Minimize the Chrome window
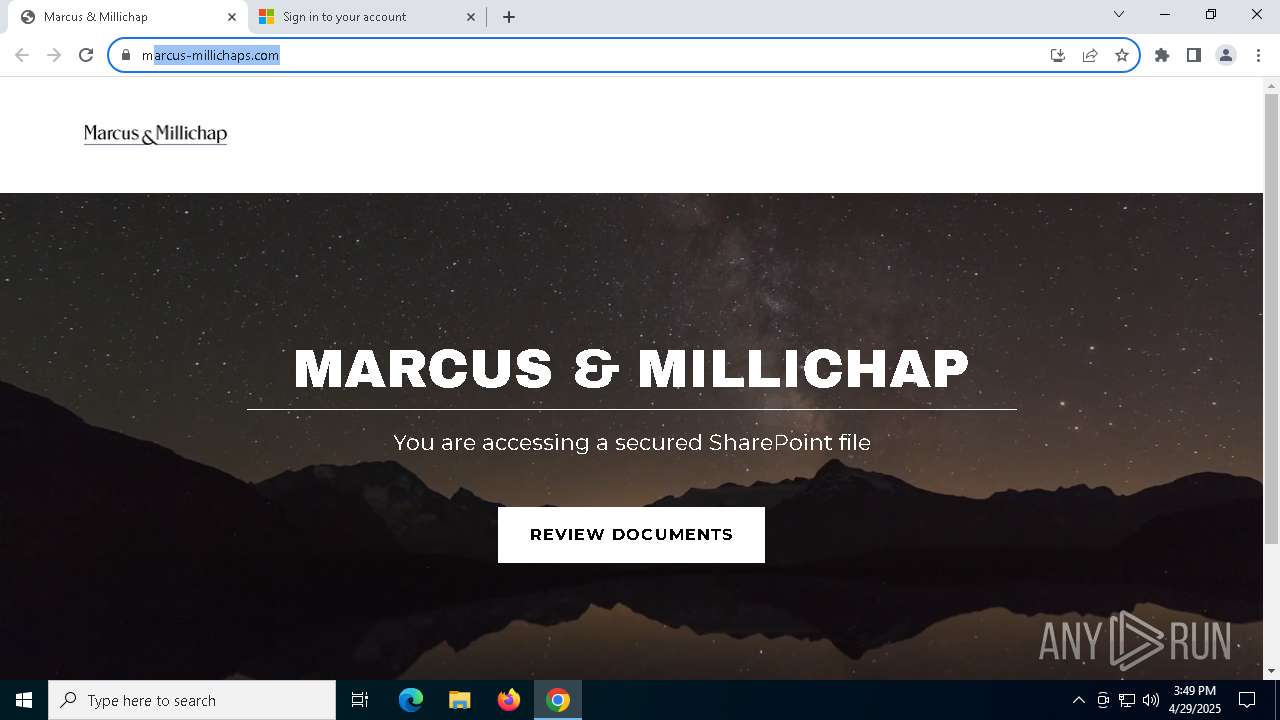The height and width of the screenshot is (720, 1280). (x=1165, y=15)
